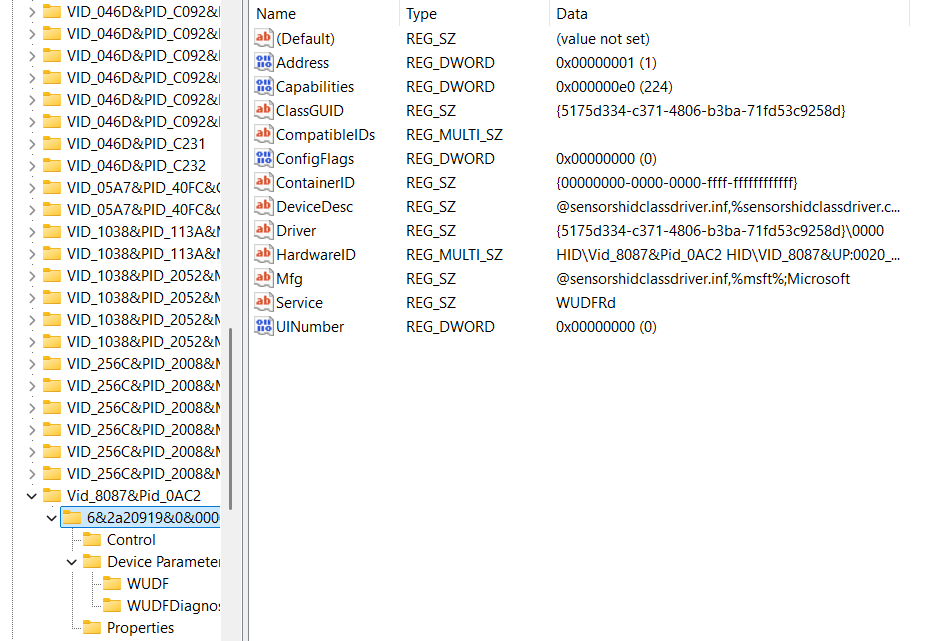
Task: Click the CompatibleIDs value icon
Action: tap(264, 134)
